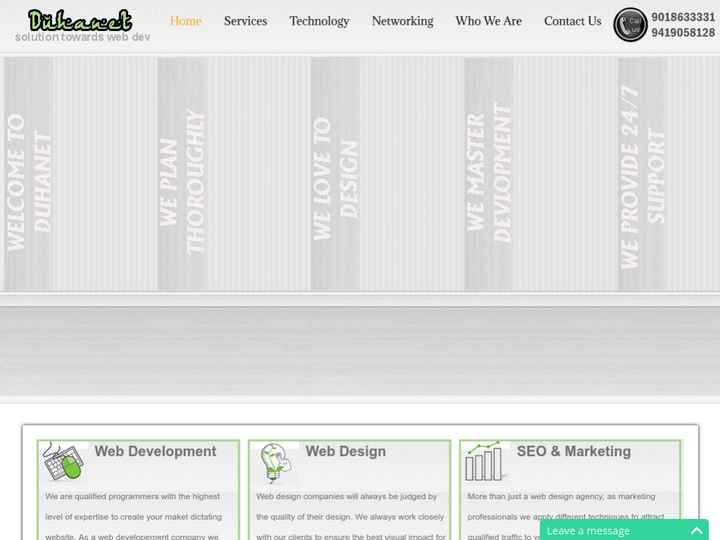Select the We Plan Thoroughly slider panel
This screenshot has width=720, height=540.
point(182,175)
